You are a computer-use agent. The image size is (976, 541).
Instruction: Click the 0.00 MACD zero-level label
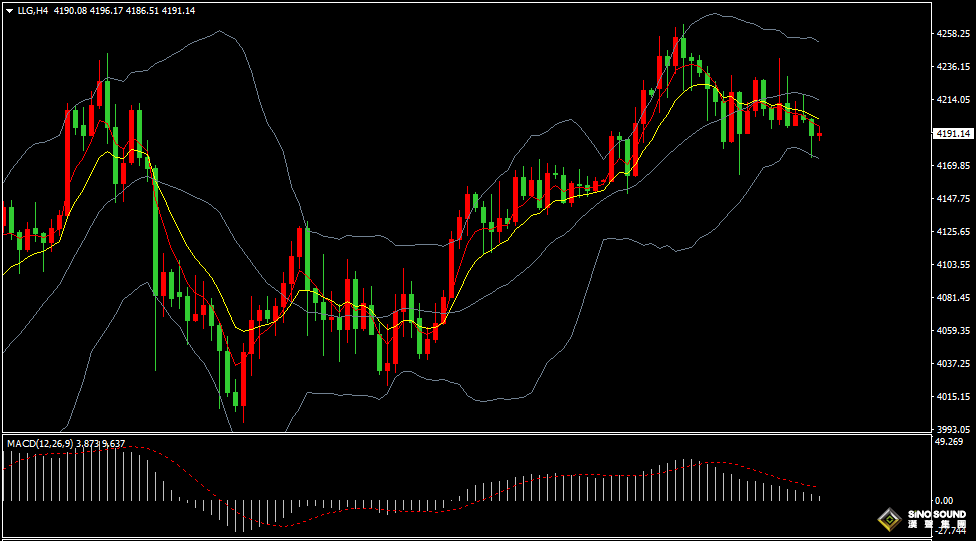943,500
